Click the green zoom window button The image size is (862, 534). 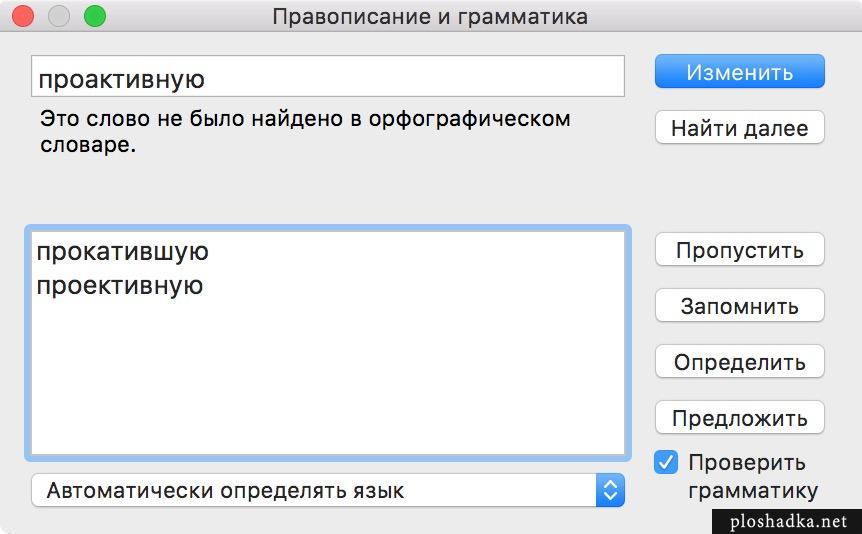click(x=95, y=16)
